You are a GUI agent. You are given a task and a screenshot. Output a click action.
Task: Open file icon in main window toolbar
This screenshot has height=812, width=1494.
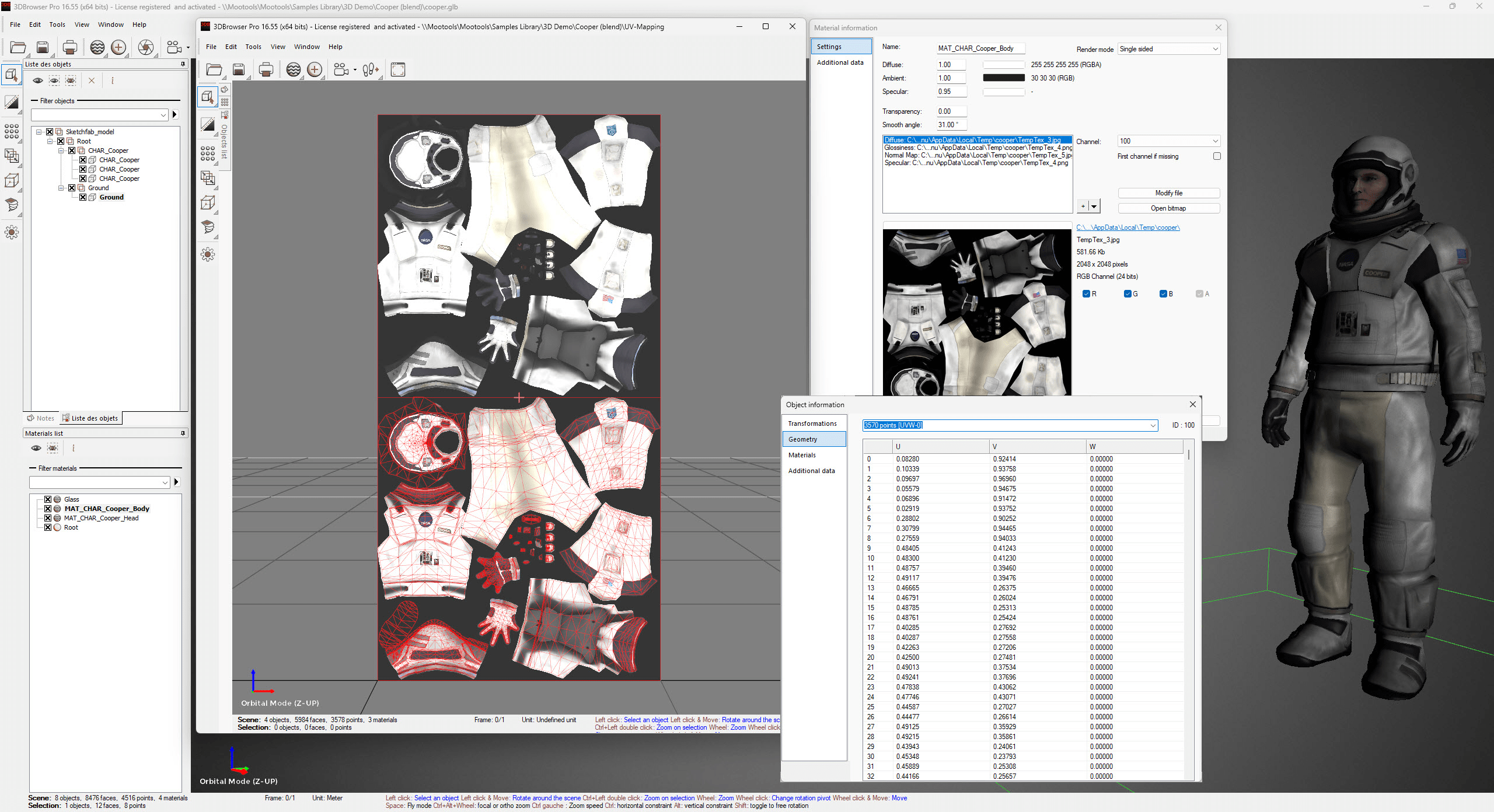18,47
